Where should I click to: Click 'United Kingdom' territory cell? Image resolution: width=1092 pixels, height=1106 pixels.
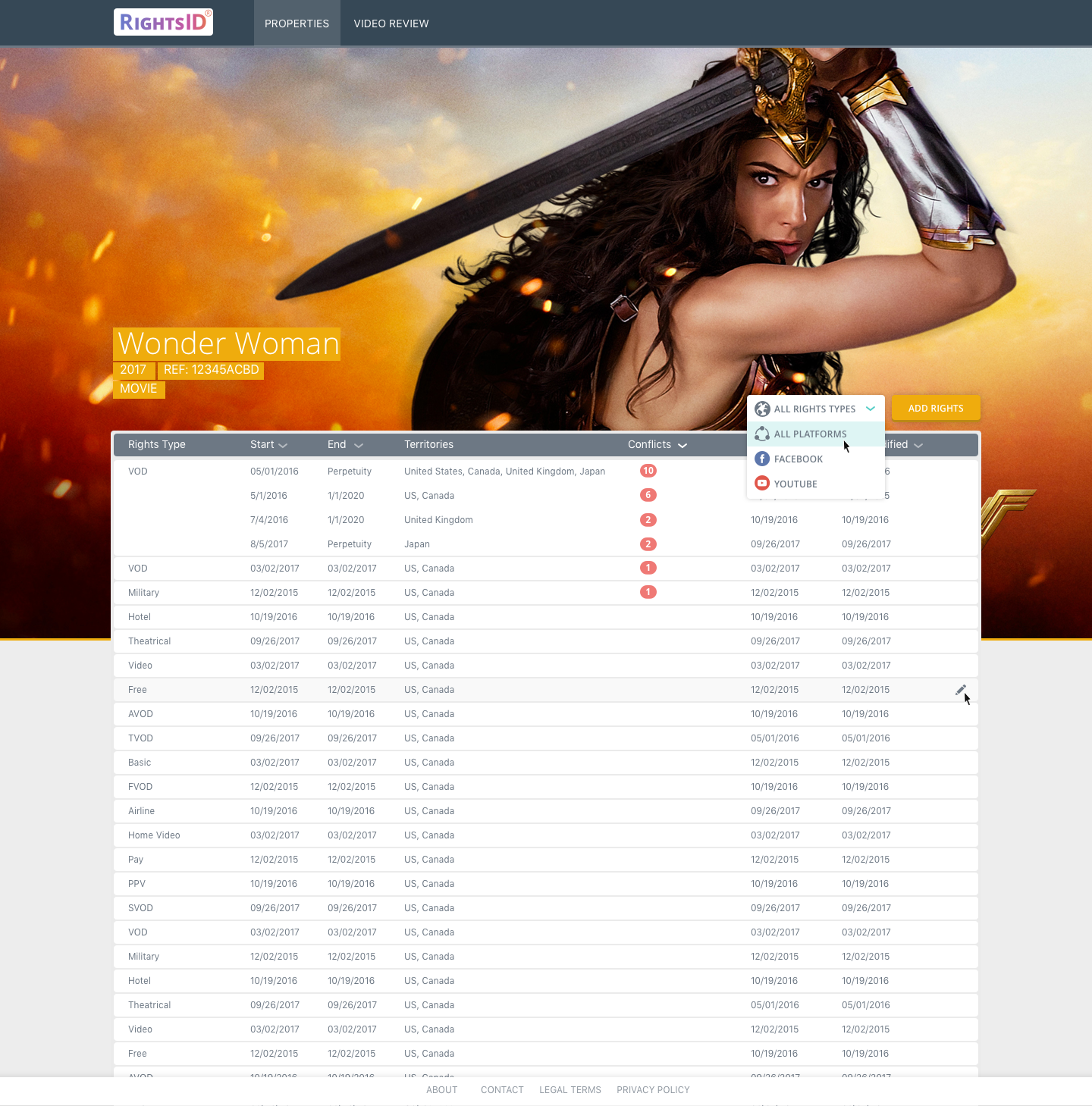click(438, 520)
